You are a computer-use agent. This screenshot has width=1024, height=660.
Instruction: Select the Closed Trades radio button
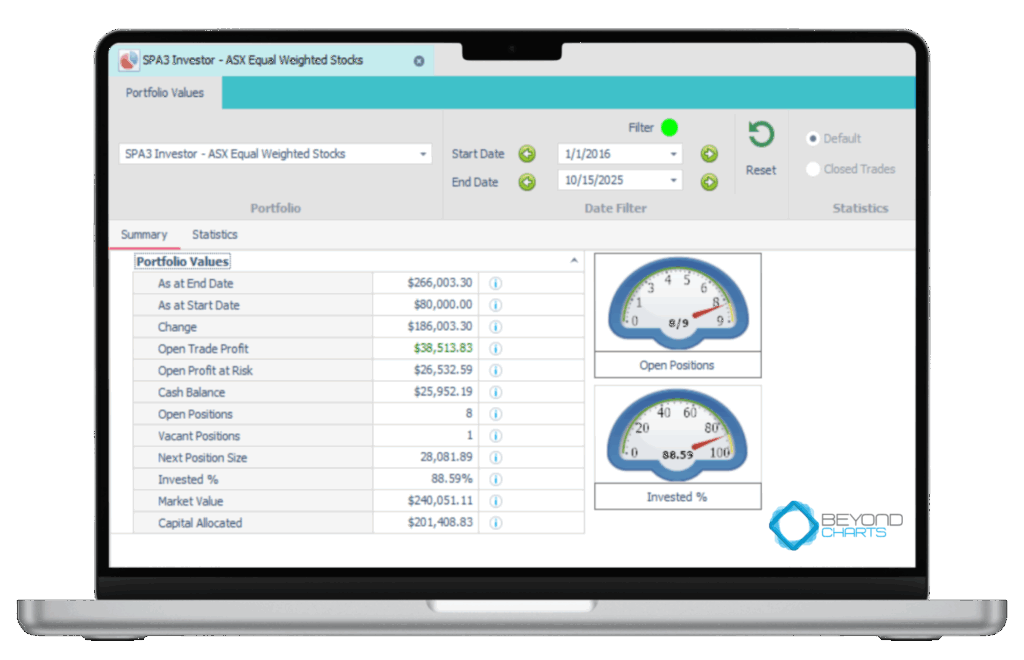pyautogui.click(x=813, y=169)
